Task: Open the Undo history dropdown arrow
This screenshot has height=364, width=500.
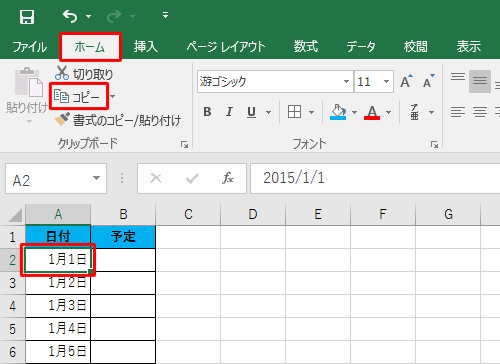Action: (88, 16)
